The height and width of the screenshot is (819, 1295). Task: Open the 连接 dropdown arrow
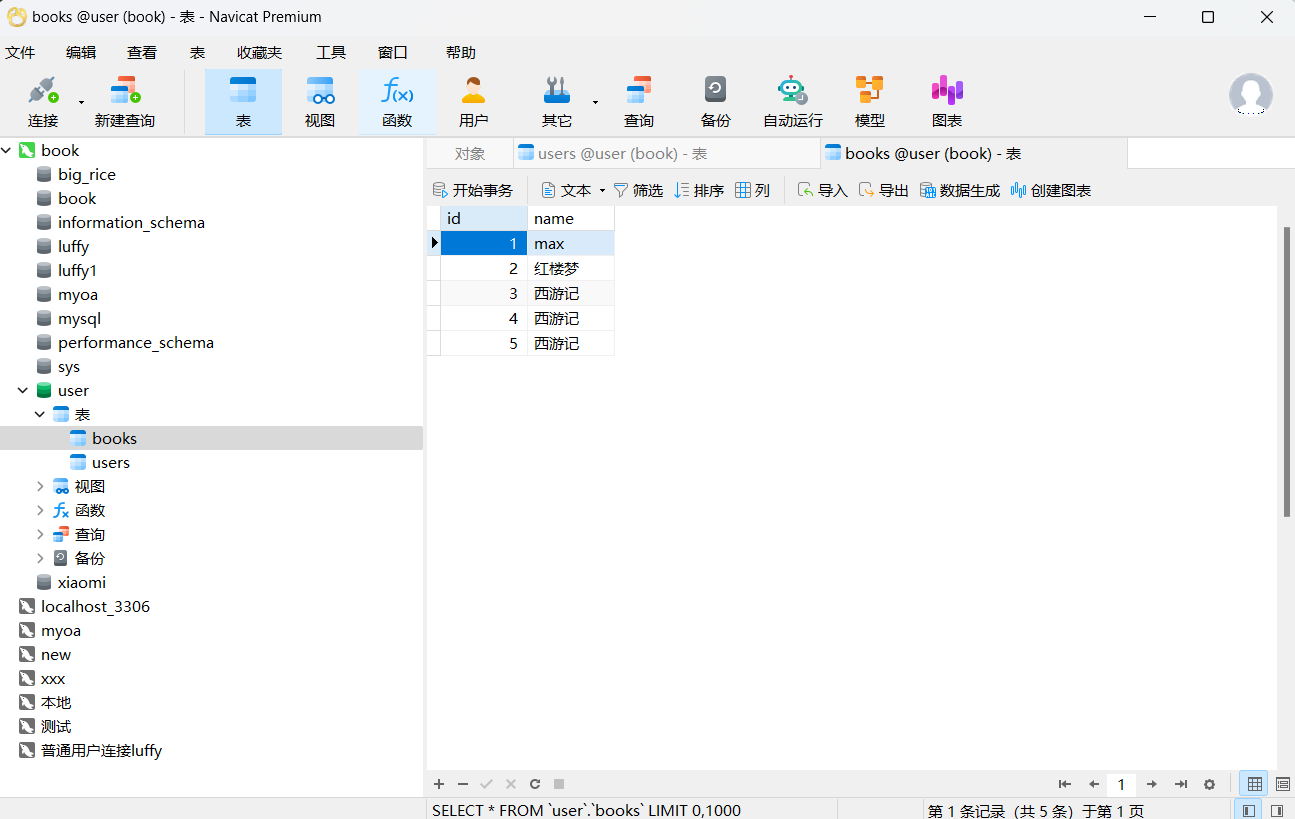(81, 102)
